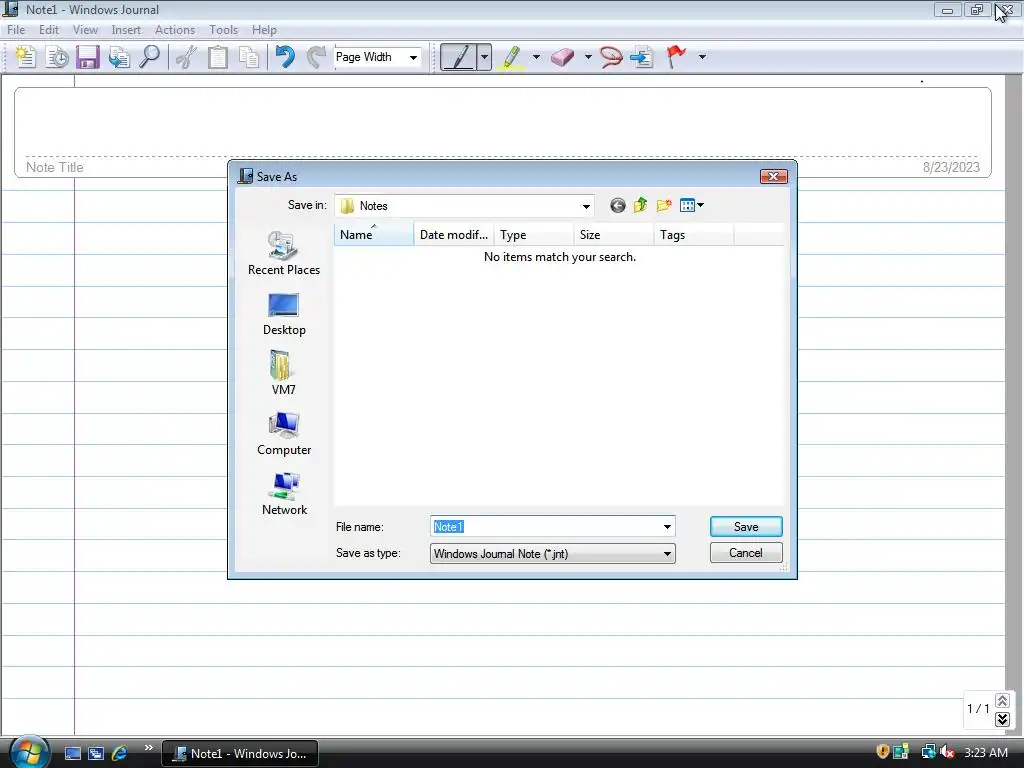Click the New Note toolbar icon

click(x=25, y=57)
